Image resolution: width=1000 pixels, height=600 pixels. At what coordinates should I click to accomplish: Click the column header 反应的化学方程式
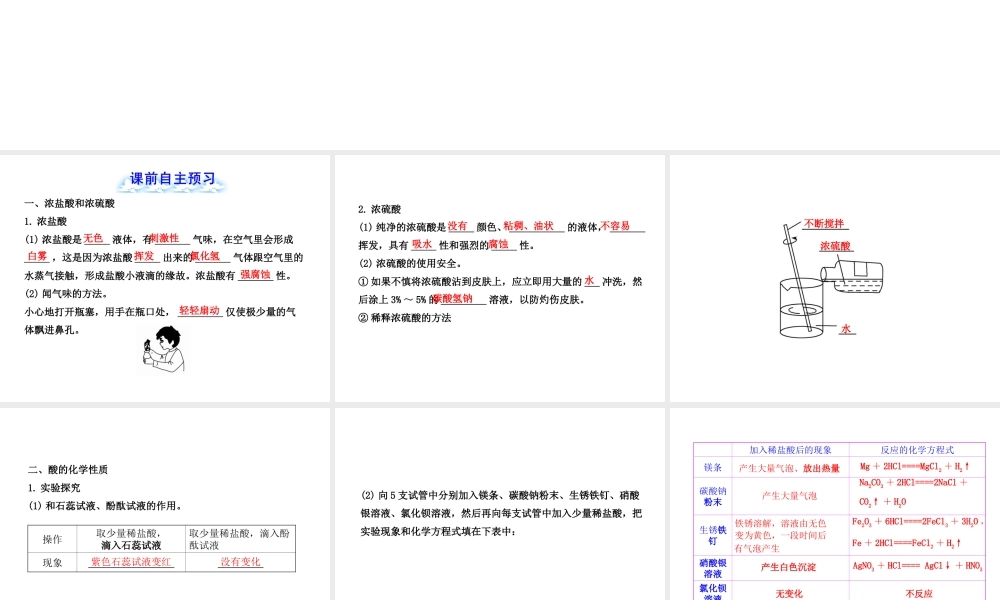(917, 450)
